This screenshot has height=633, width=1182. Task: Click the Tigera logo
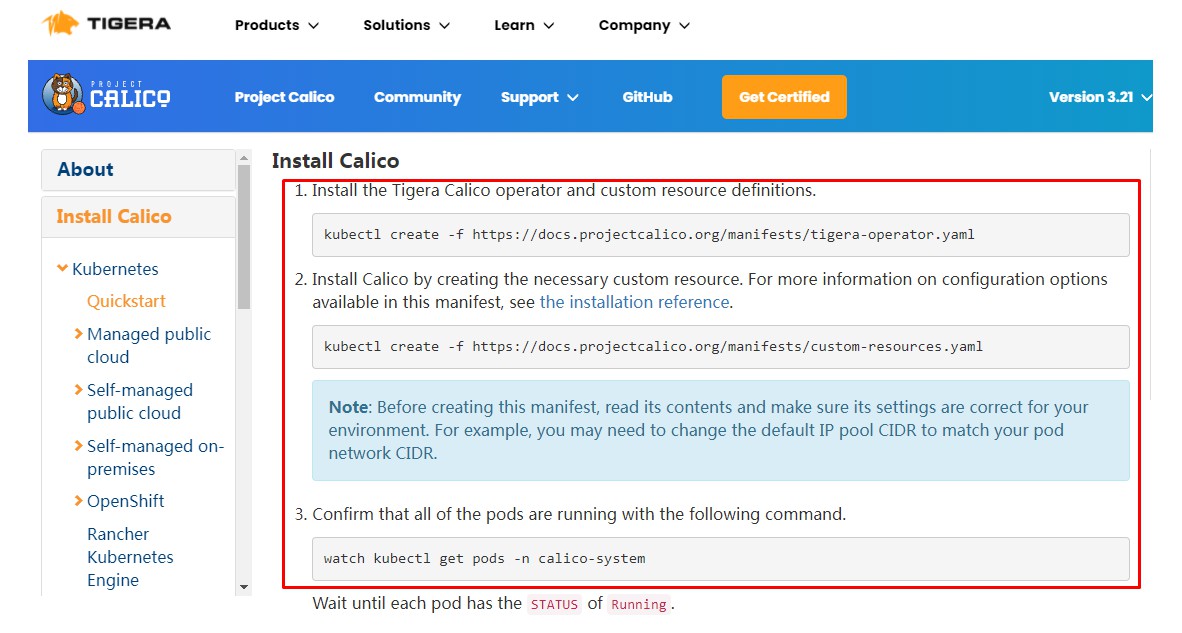(x=107, y=24)
